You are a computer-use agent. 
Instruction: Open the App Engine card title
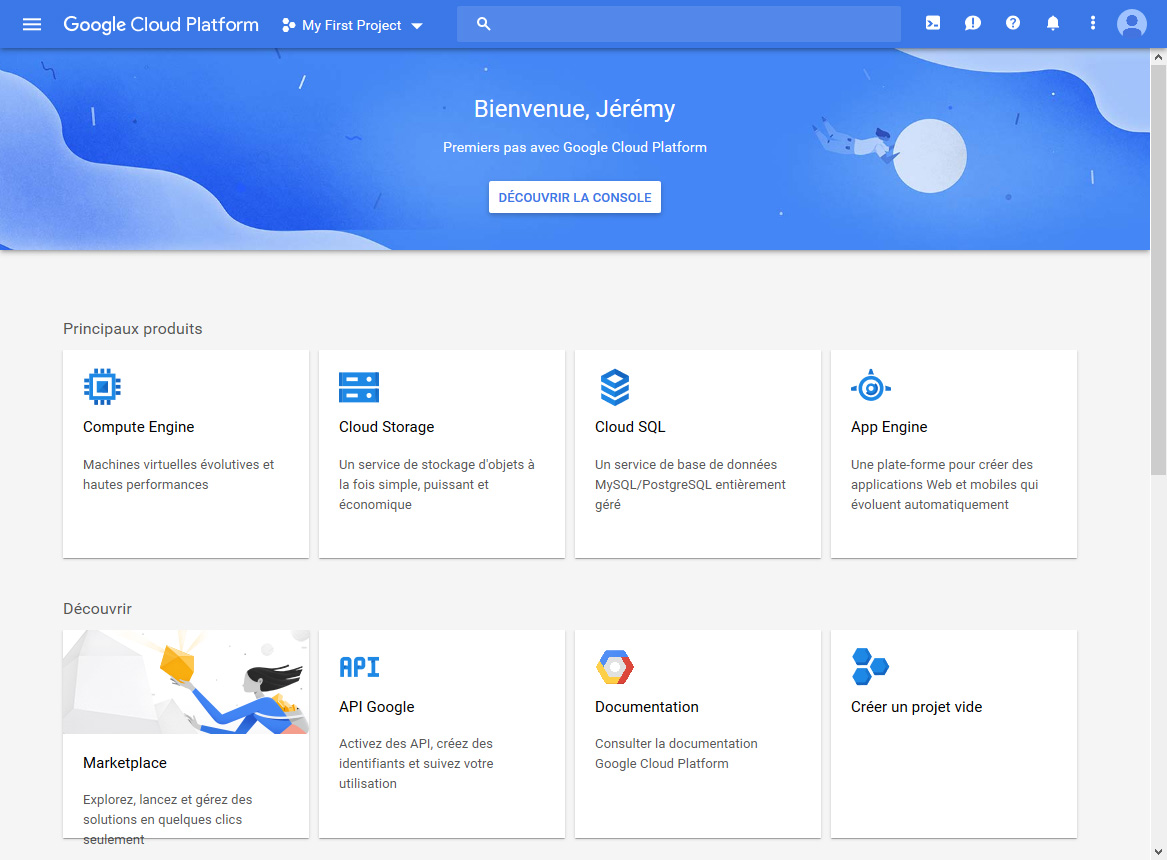pyautogui.click(x=889, y=427)
